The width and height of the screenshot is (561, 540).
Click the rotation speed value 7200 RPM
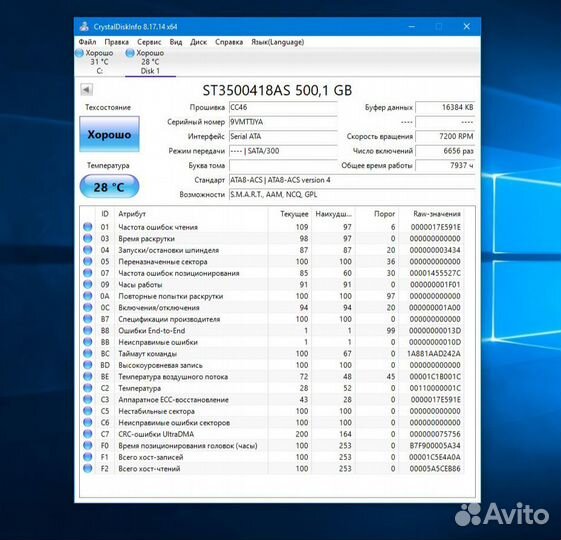[x=445, y=136]
